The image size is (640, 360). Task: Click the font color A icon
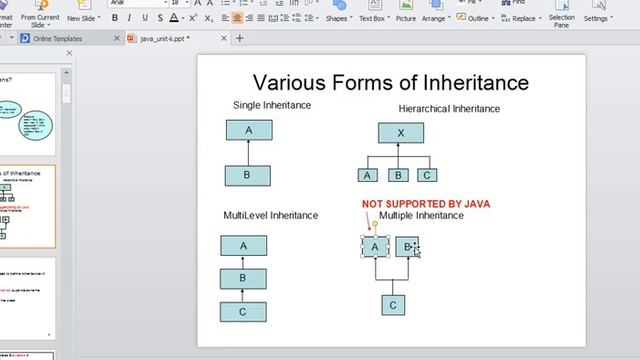[174, 18]
